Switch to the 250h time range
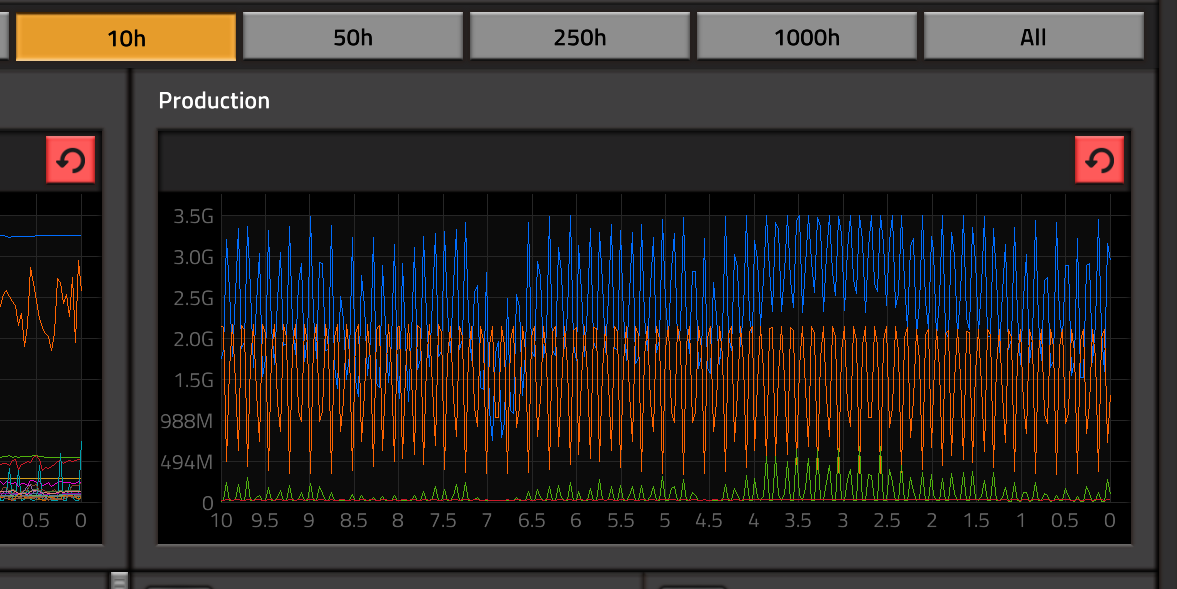 (579, 37)
